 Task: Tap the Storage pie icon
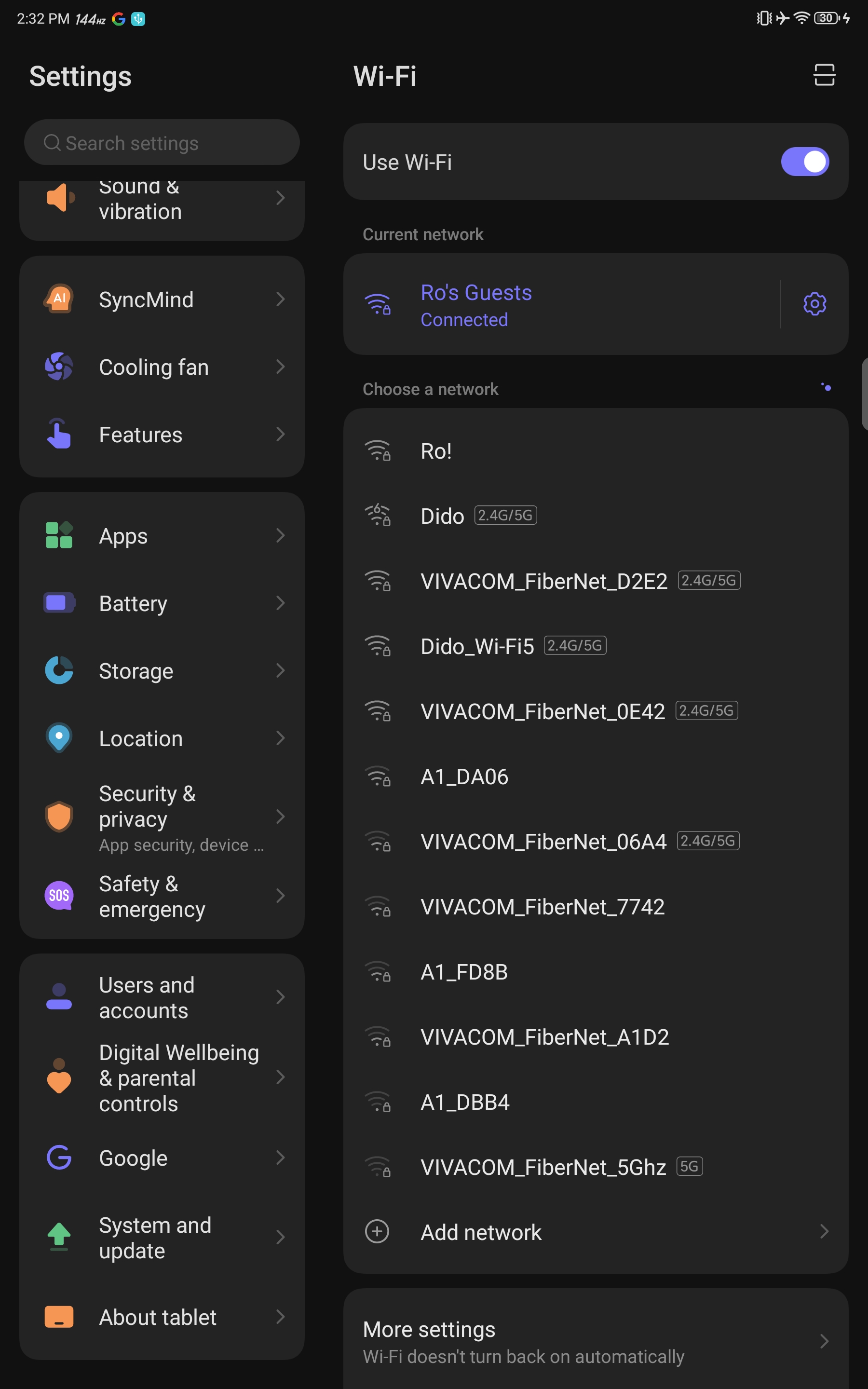point(59,670)
